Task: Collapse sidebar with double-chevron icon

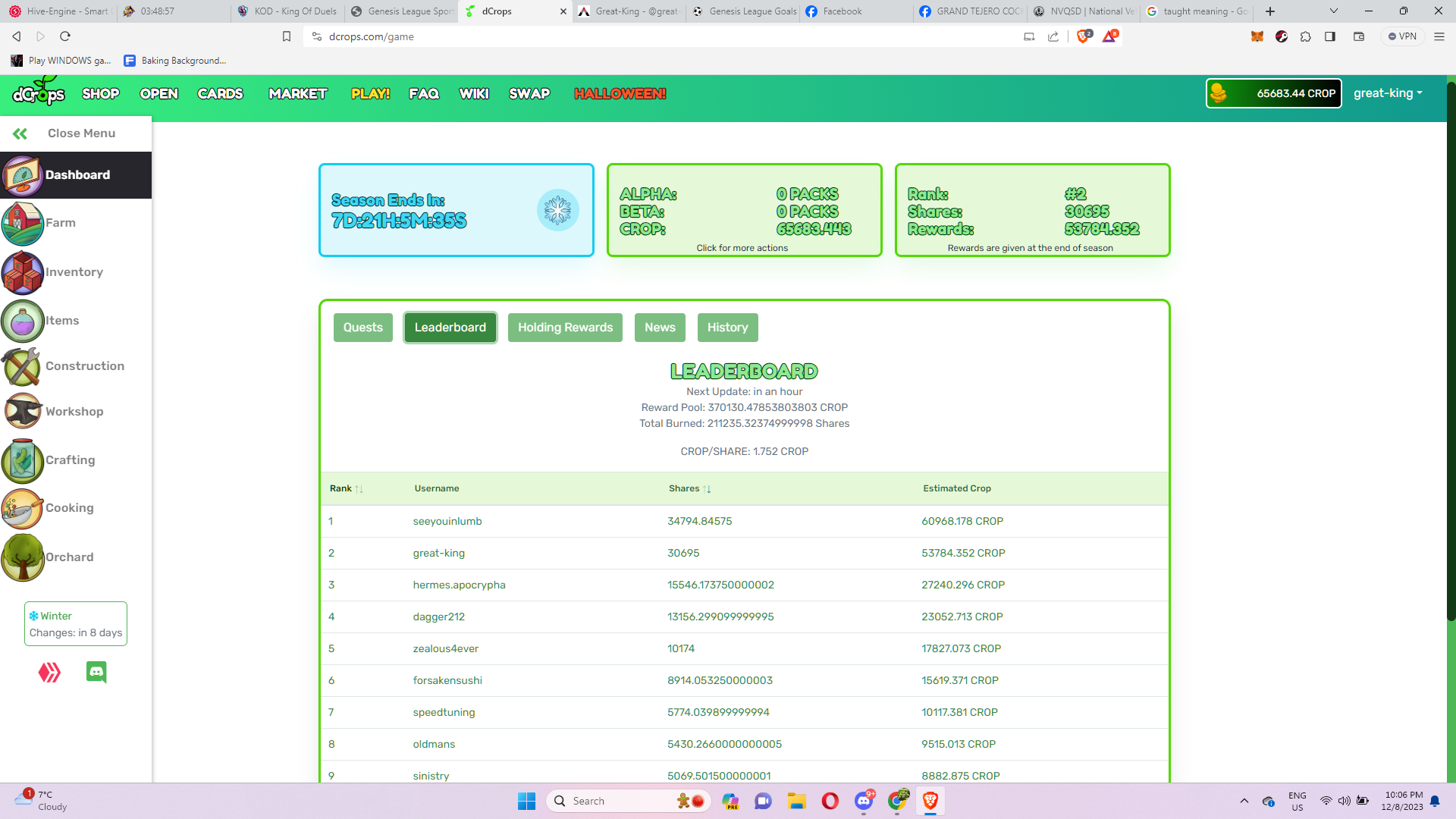Action: [20, 133]
